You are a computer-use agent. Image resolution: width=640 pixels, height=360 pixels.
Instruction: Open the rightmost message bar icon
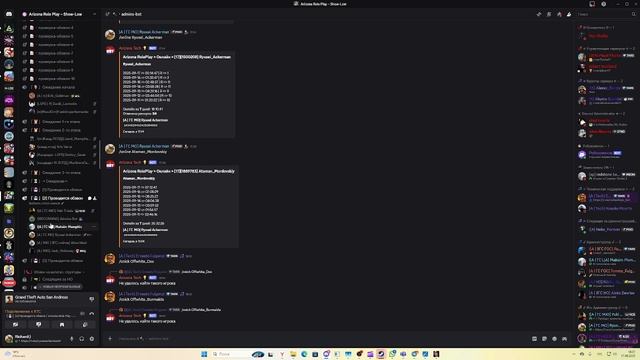point(564,338)
